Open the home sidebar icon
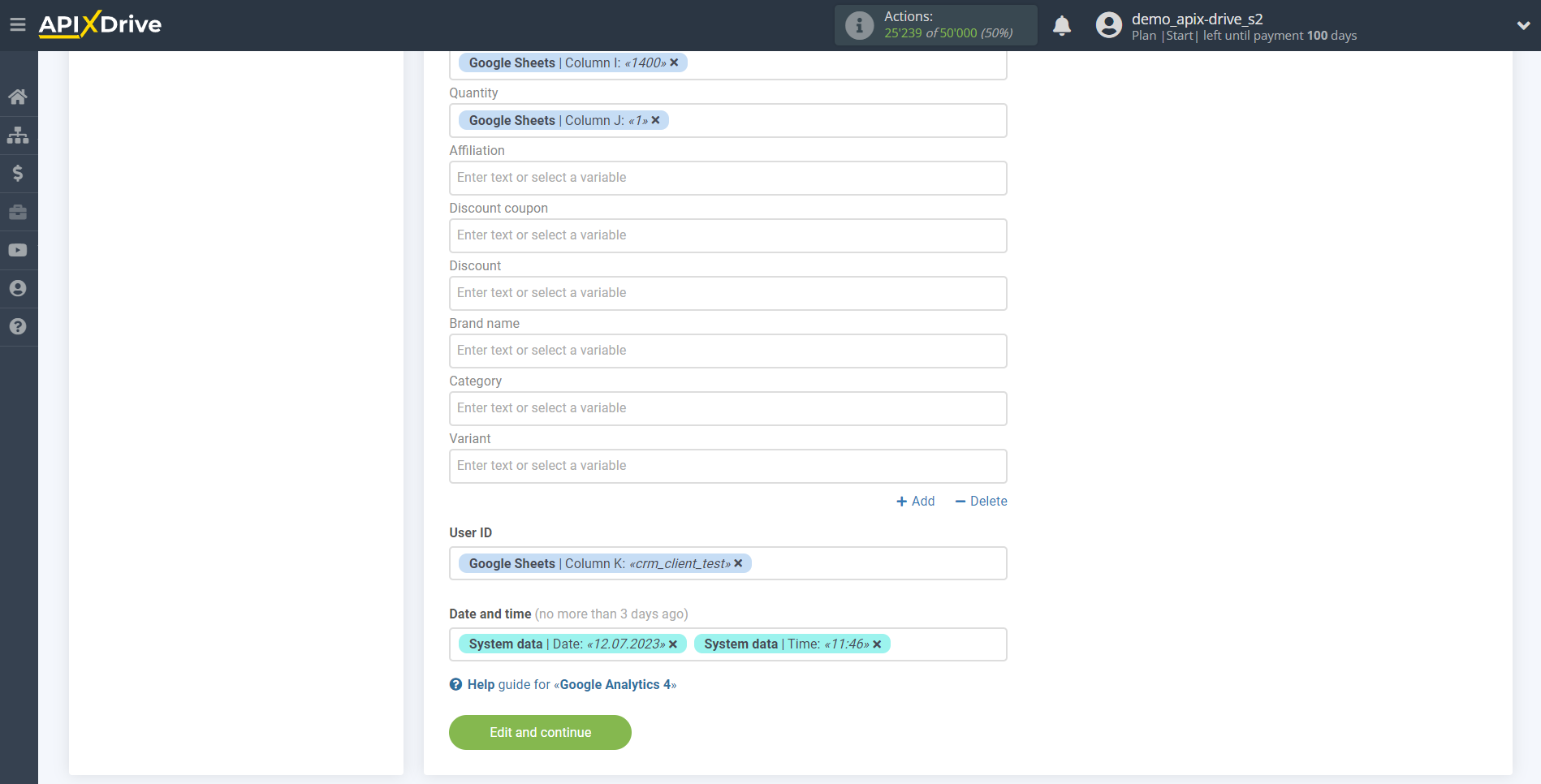 tap(18, 97)
